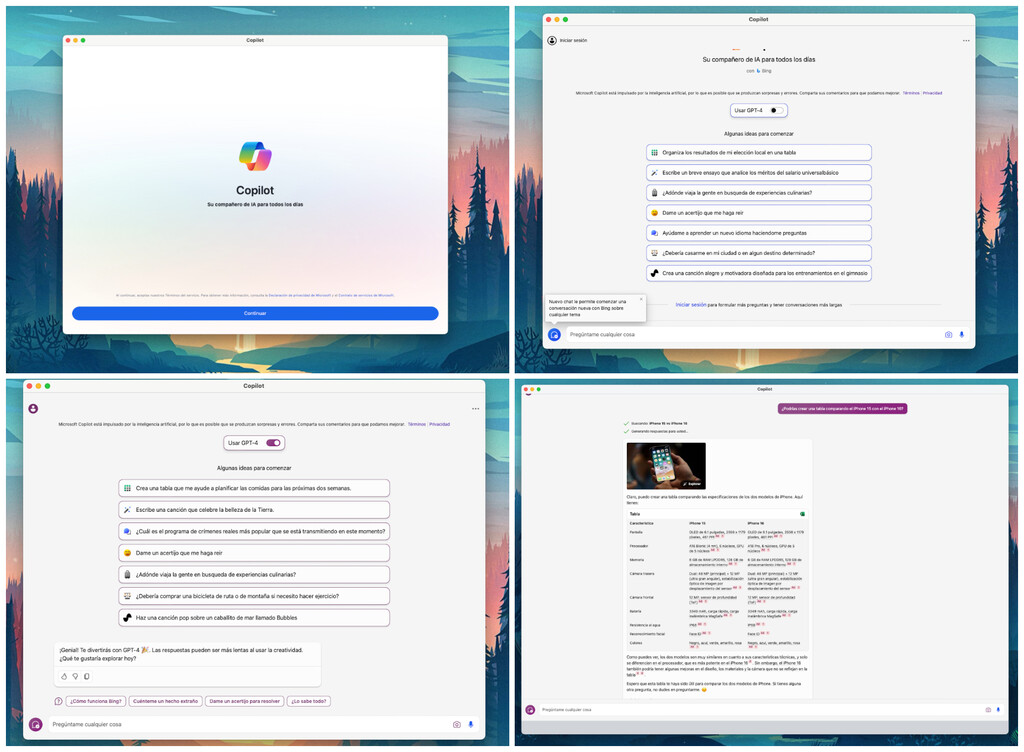This screenshot has height=752, width=1024.
Task: Give thumbs up feedback on GPT-4 response
Action: pos(64,677)
